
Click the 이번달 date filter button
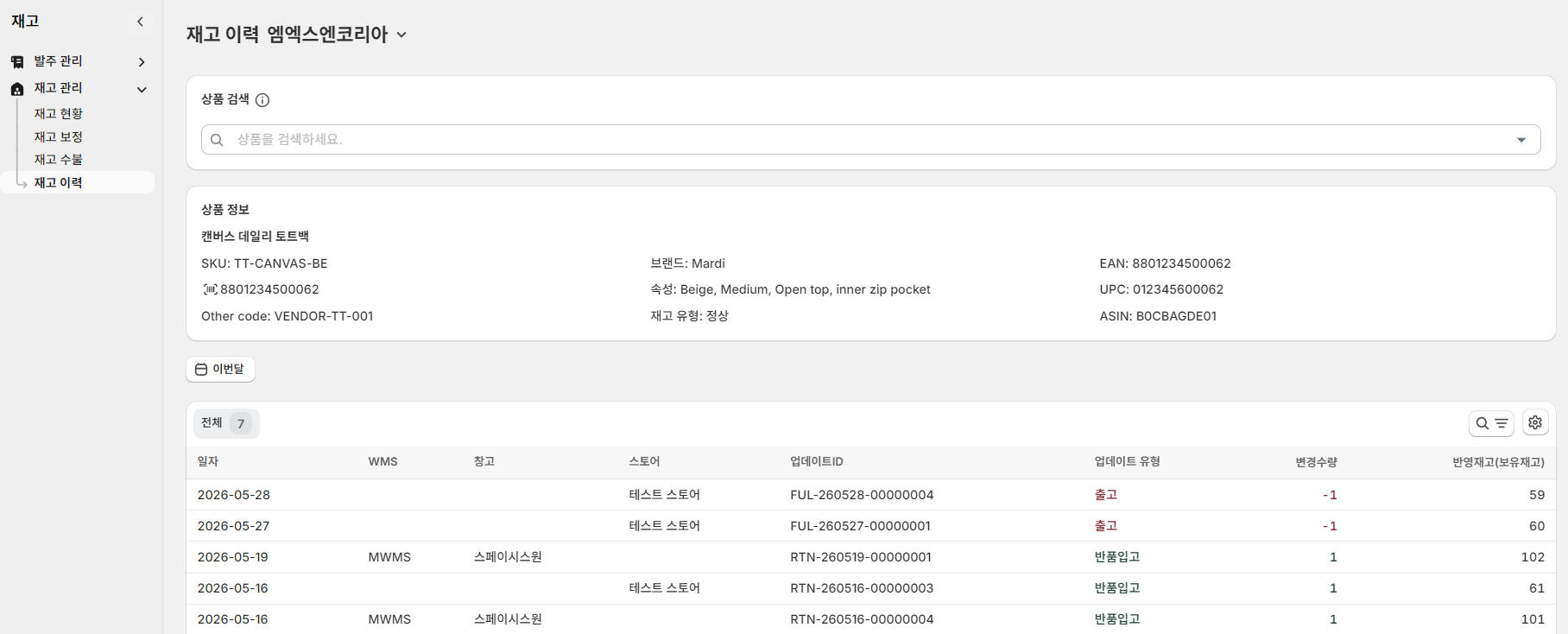point(220,369)
